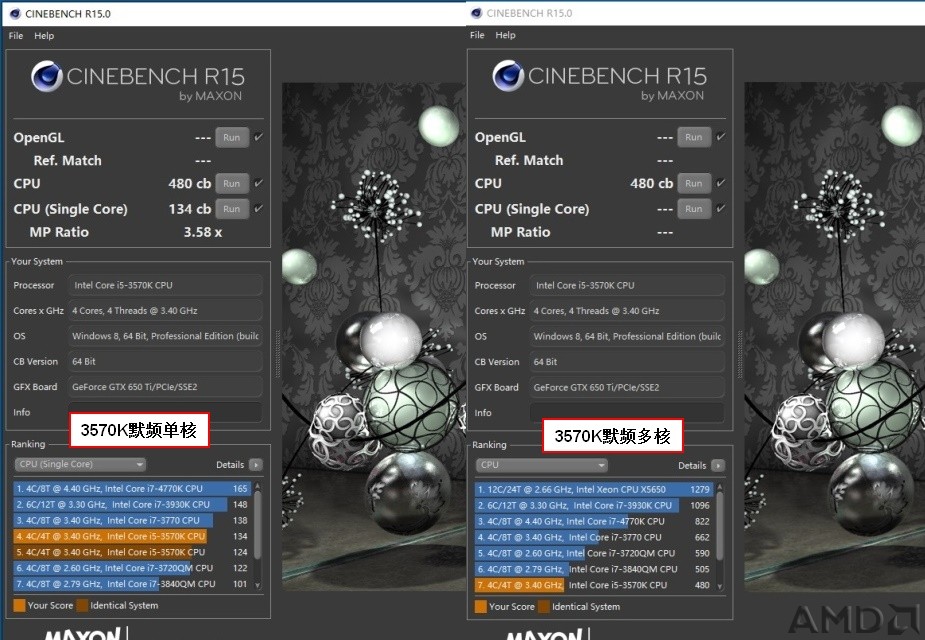Click rendered scene image in left window
925x640 pixels.
[x=373, y=336]
